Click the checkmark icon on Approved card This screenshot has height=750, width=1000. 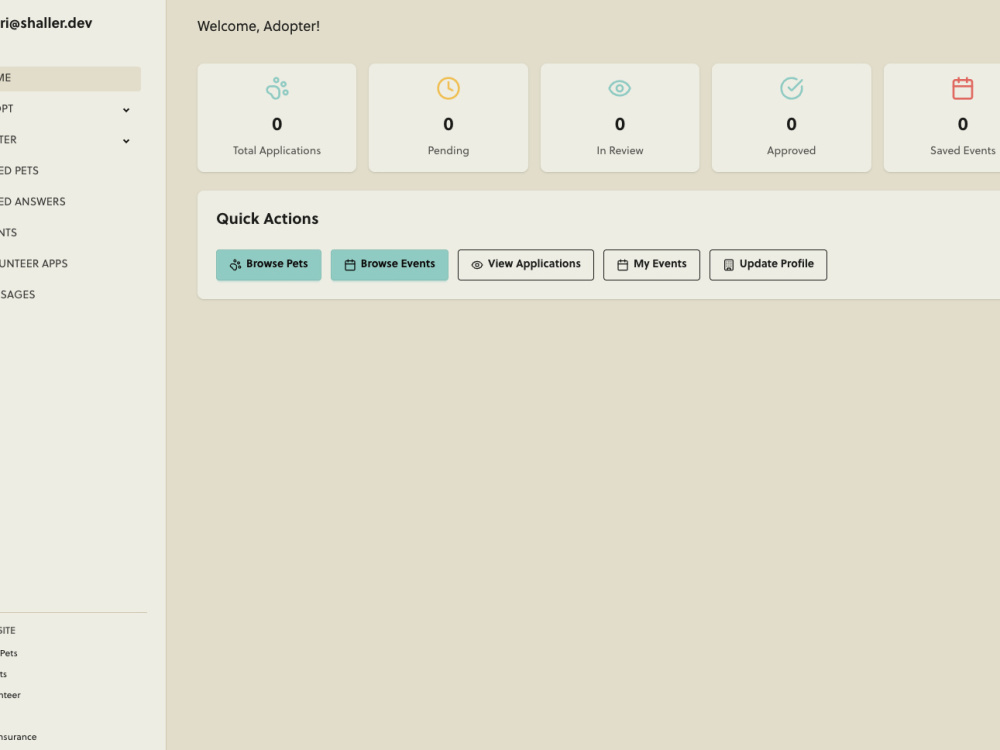click(x=791, y=88)
